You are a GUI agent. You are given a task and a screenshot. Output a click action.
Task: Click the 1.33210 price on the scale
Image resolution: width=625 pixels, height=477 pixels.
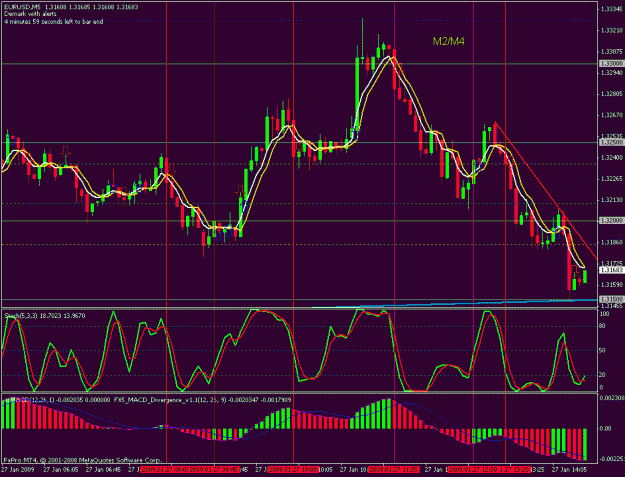point(611,30)
